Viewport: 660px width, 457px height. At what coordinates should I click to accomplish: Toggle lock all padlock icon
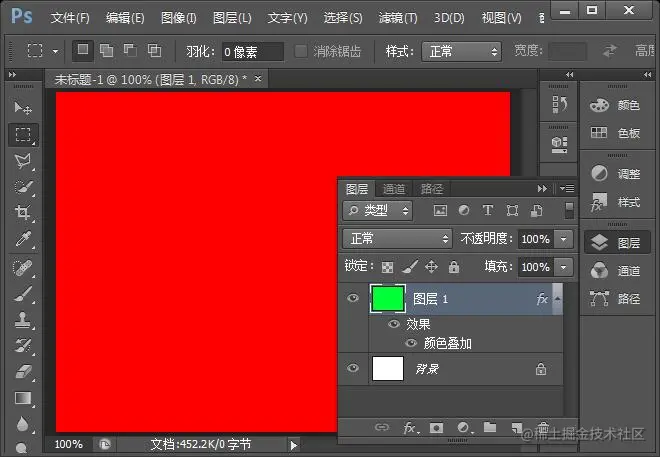(454, 267)
